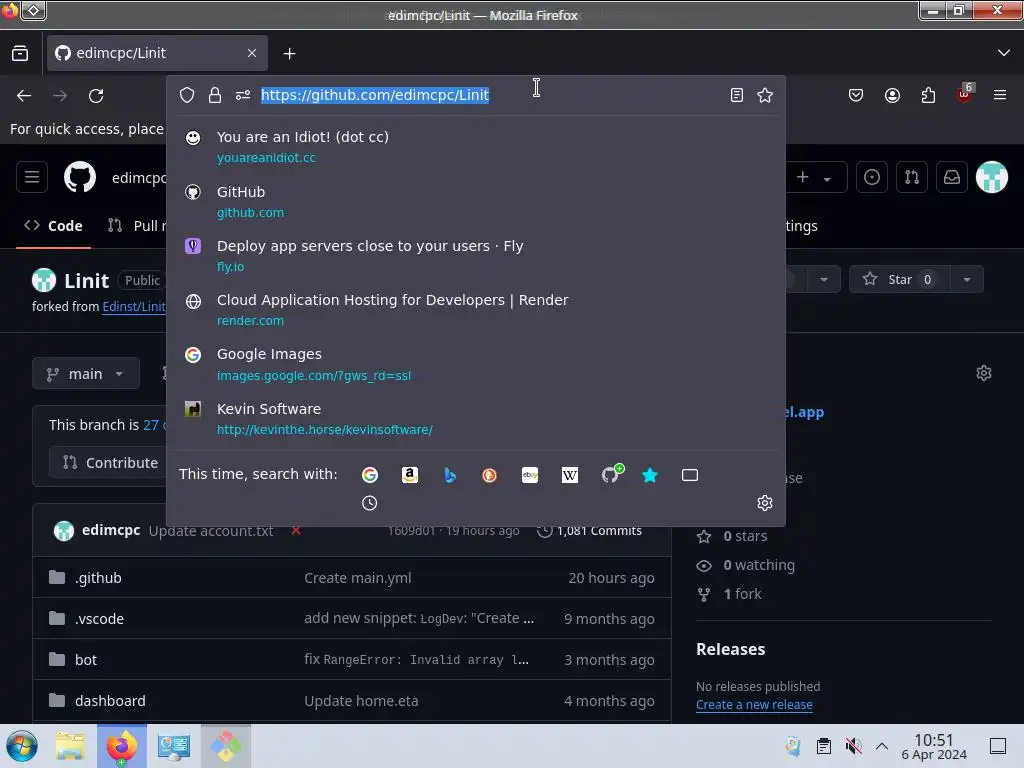This screenshot has width=1024, height=768.
Task: Select the Google Images suggestion
Action: pos(475,364)
